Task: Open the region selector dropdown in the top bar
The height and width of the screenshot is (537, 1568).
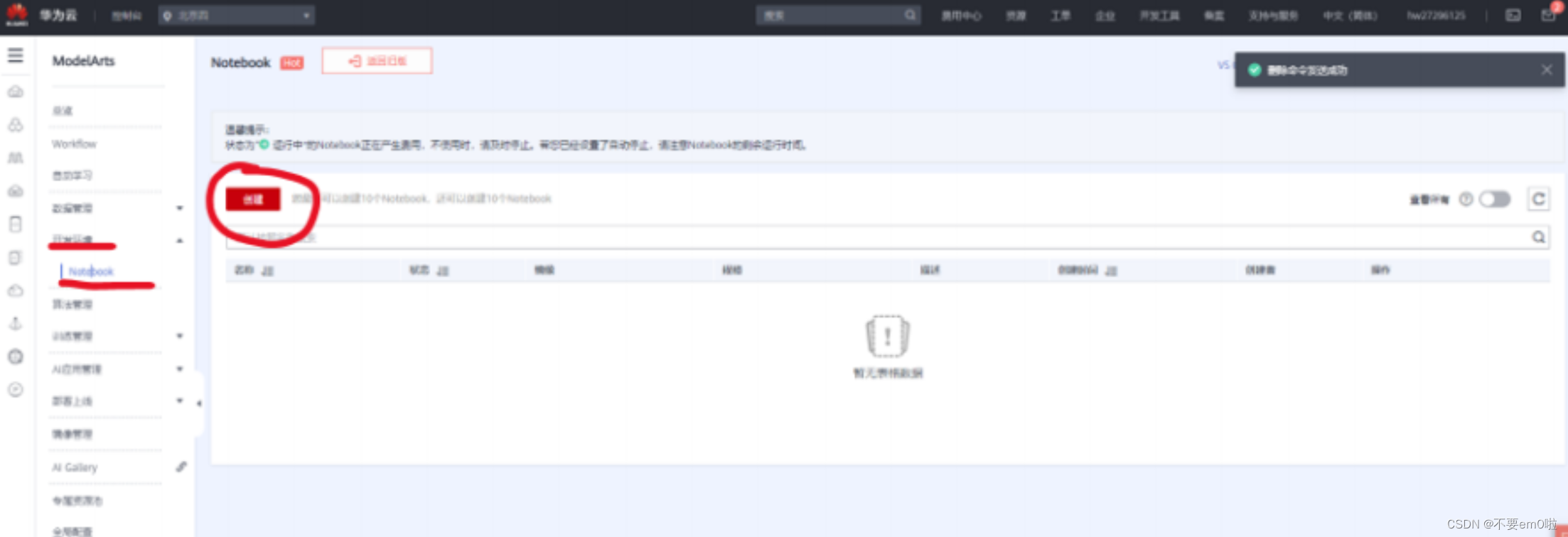Action: coord(237,15)
